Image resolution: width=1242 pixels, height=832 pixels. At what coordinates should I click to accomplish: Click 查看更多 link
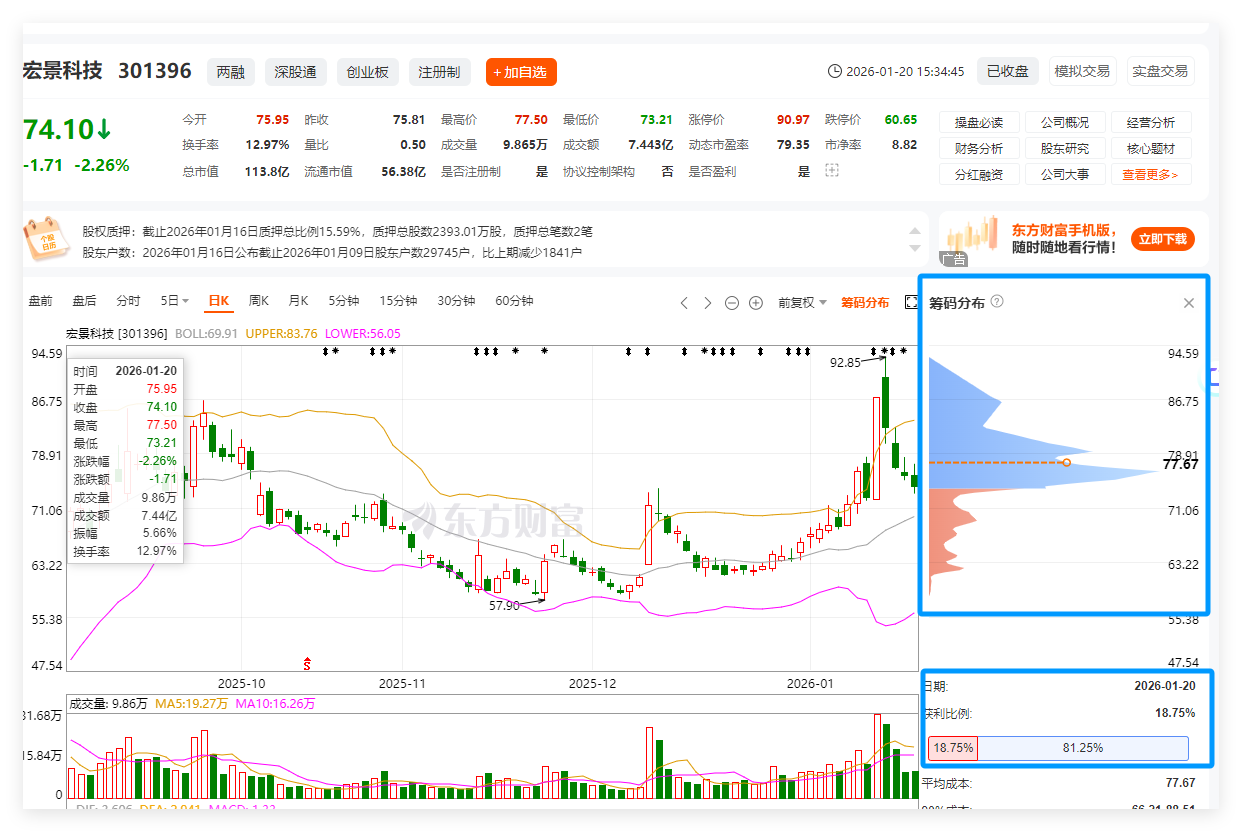(x=1151, y=174)
